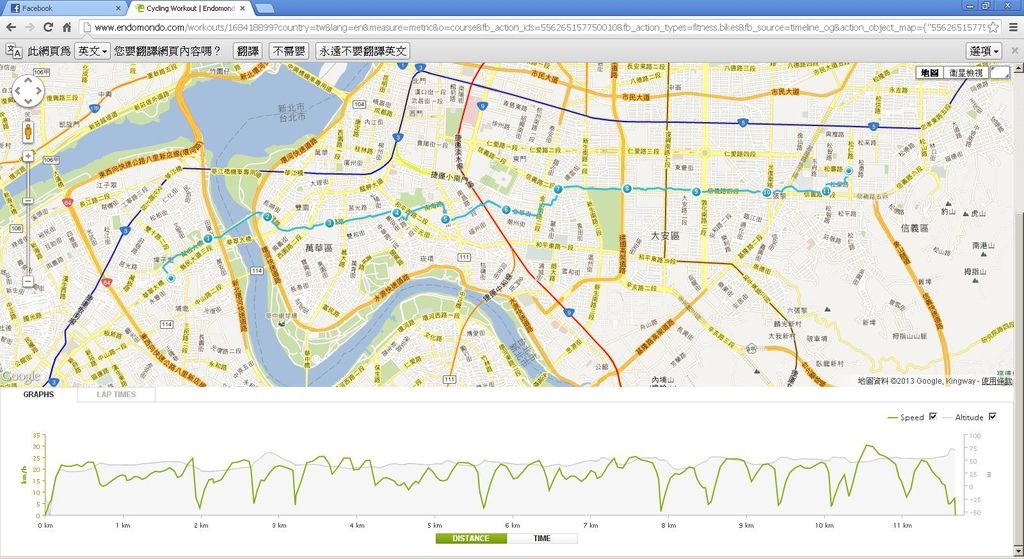Click route kilometer marker 7
This screenshot has width=1024, height=559.
558,189
